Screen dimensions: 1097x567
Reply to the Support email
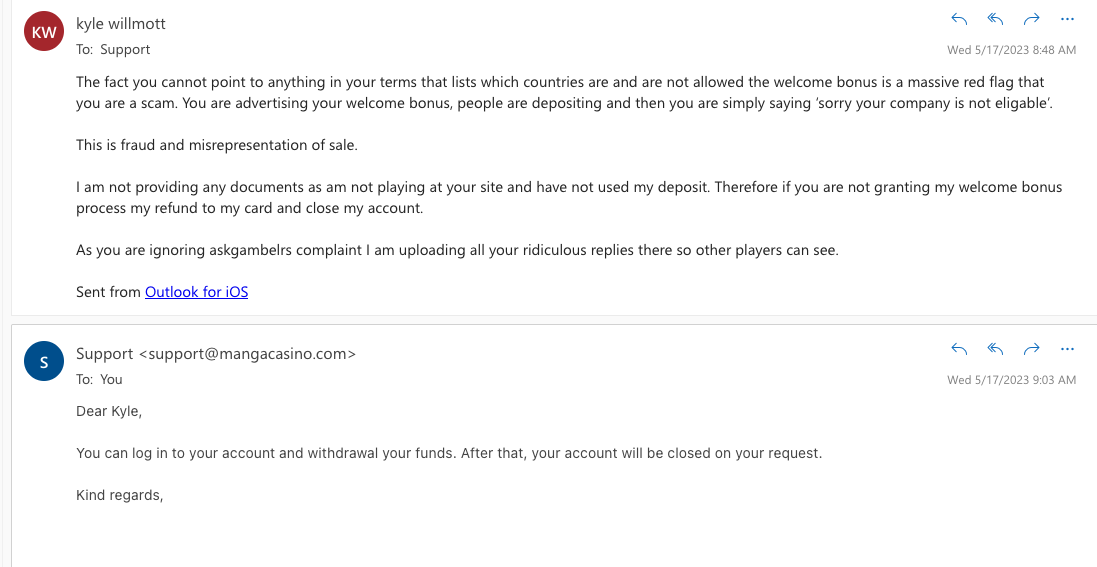pyautogui.click(x=959, y=349)
